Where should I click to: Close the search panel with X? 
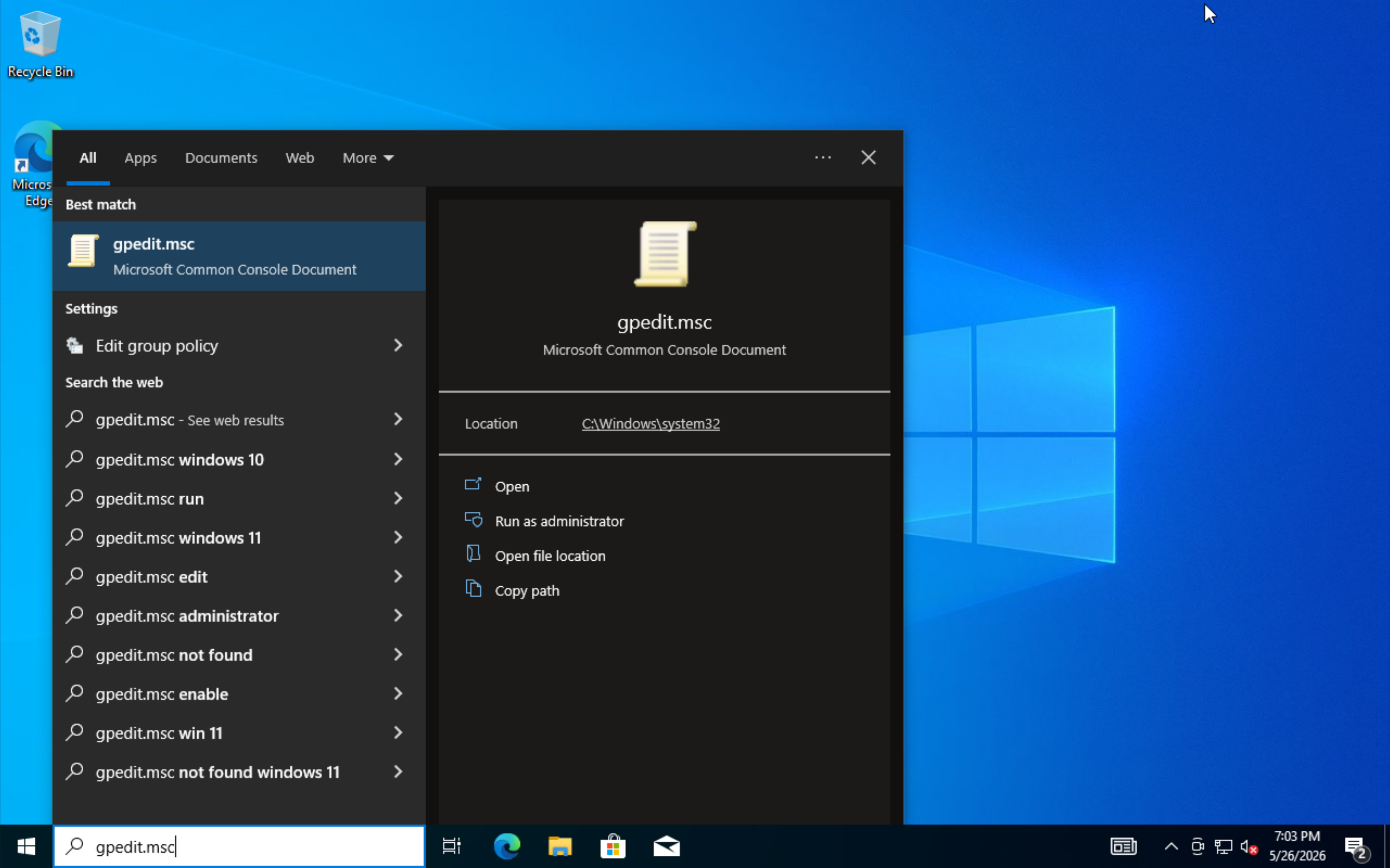868,157
